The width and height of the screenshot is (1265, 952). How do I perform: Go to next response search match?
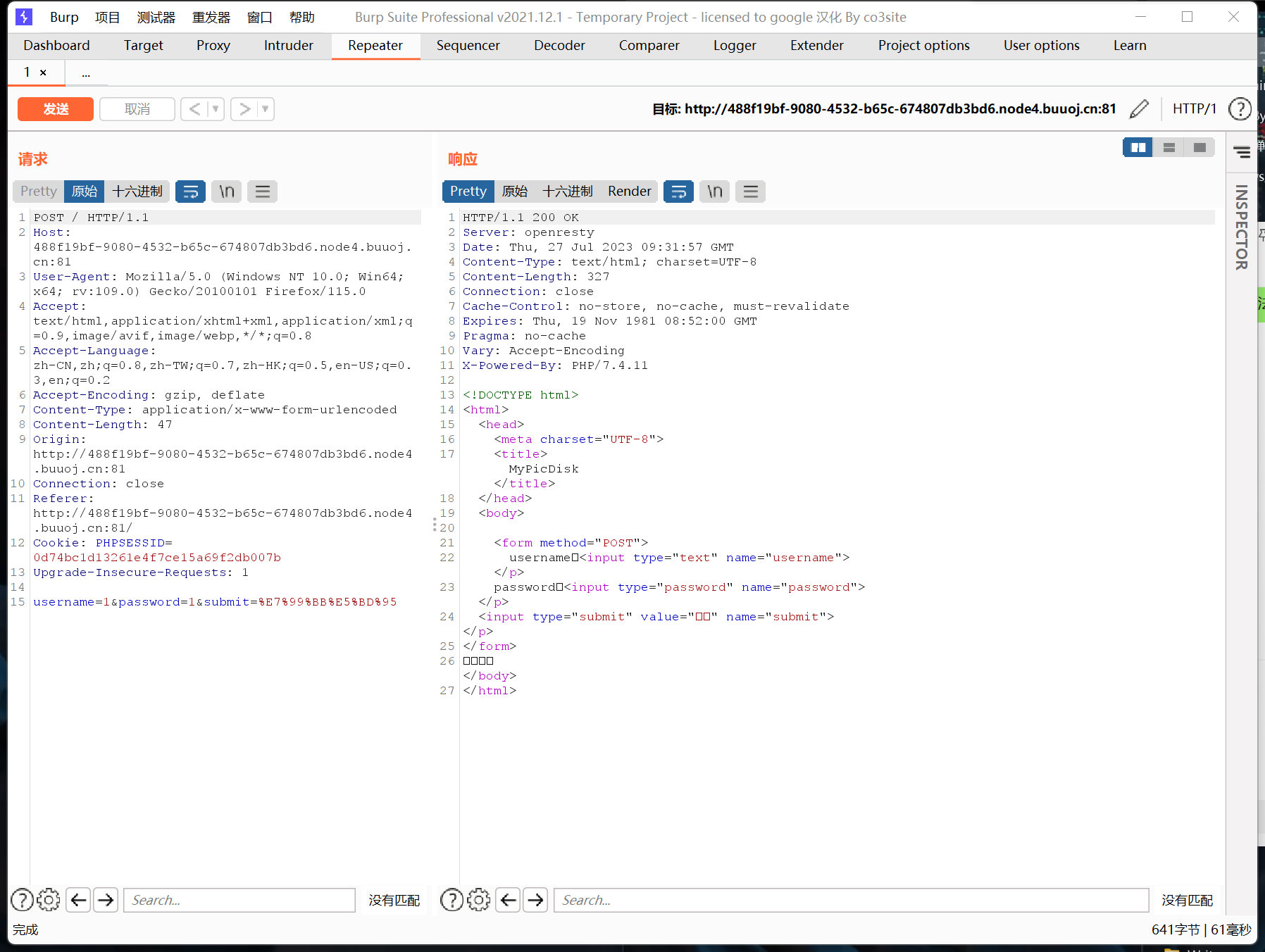pos(536,900)
